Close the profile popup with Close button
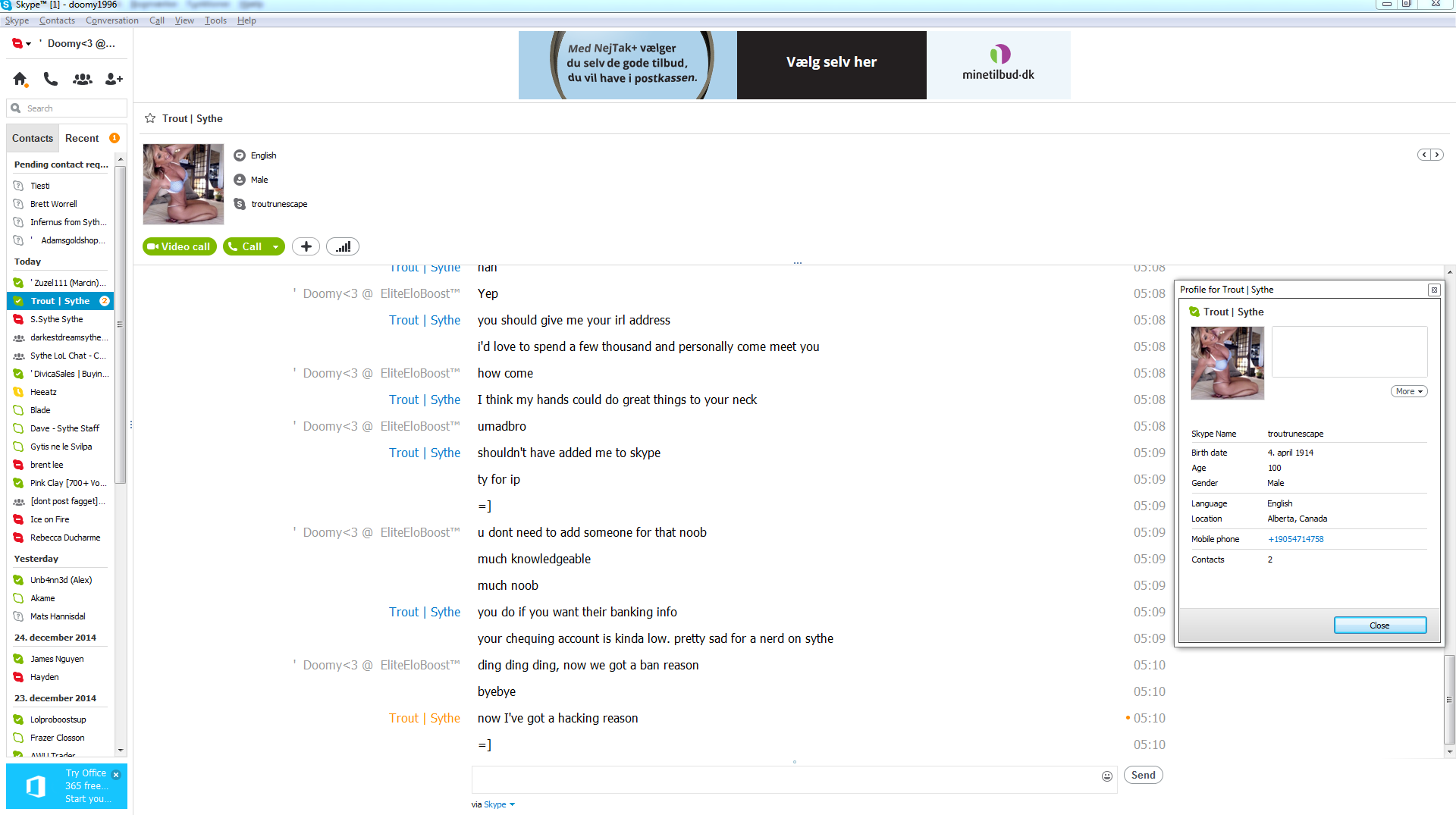The height and width of the screenshot is (815, 1456). (x=1380, y=625)
